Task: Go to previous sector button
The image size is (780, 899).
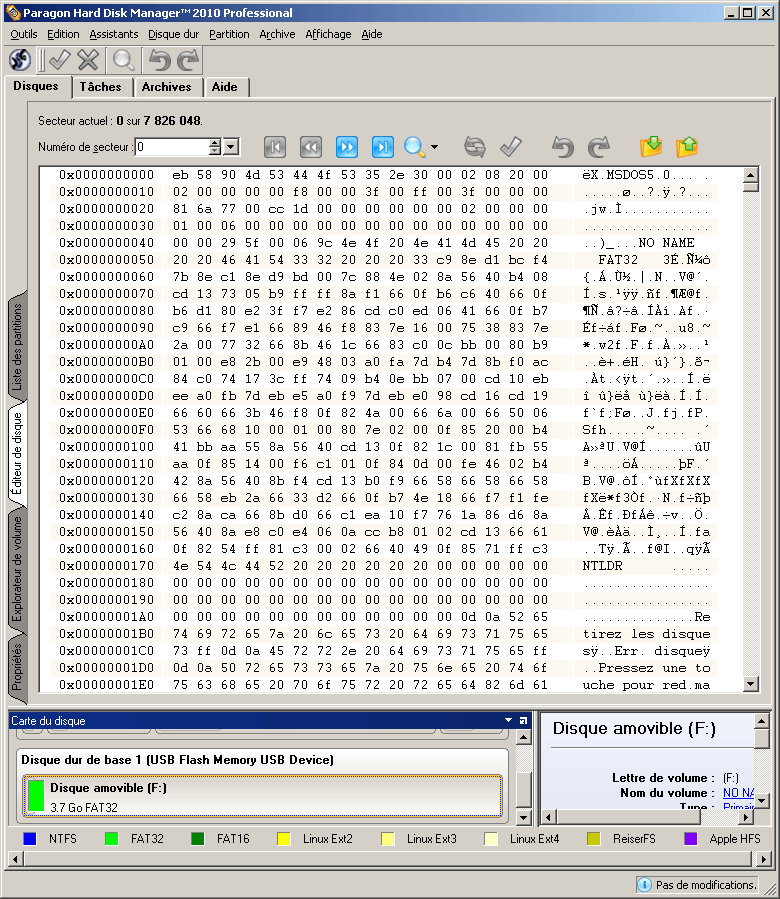Action: coord(311,147)
